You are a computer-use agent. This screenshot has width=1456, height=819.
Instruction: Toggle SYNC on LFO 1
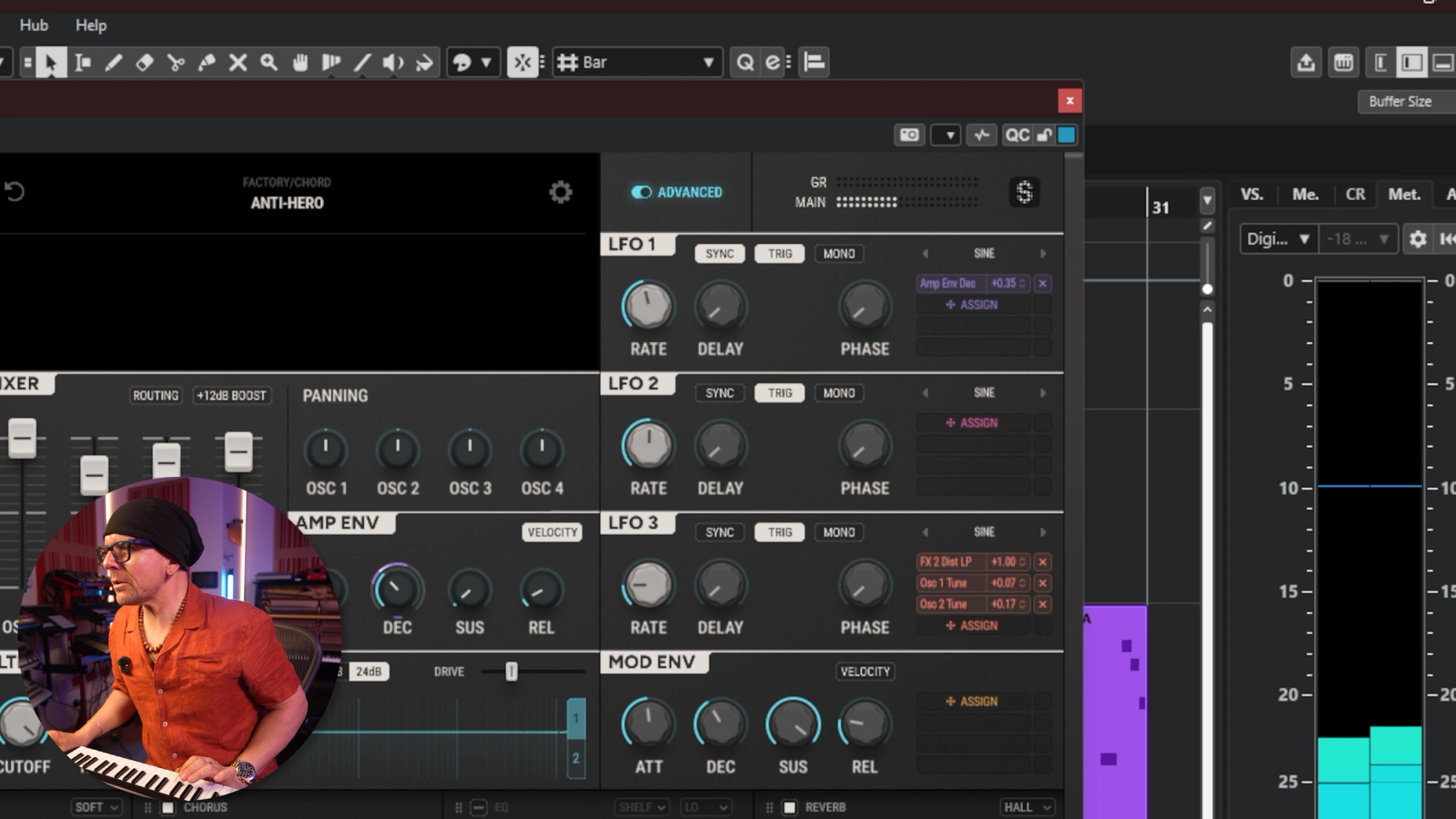720,254
